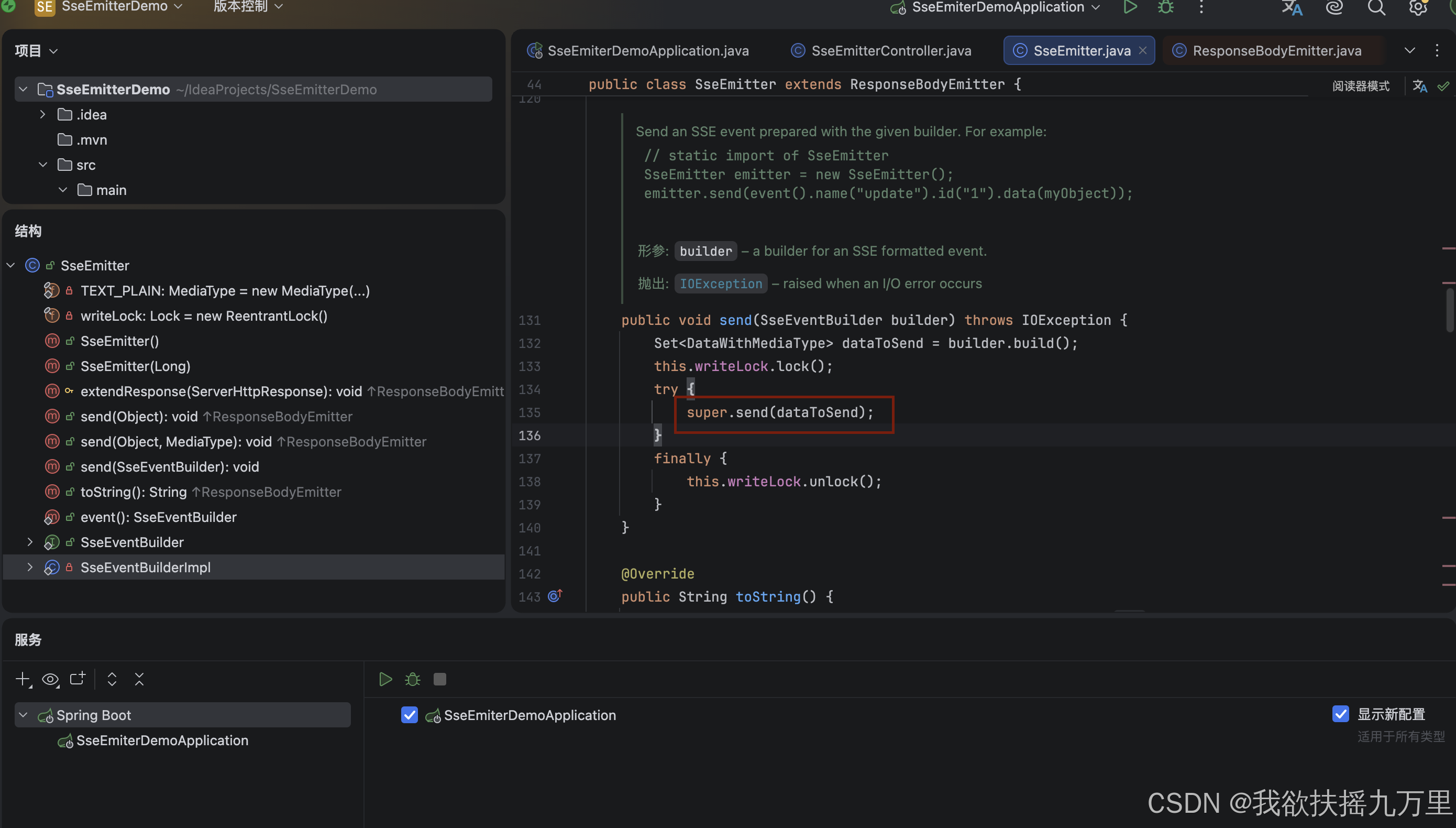Open the more actions menu beside Debug
Viewport: 1456px width, 828px height.
pyautogui.click(x=1201, y=7)
